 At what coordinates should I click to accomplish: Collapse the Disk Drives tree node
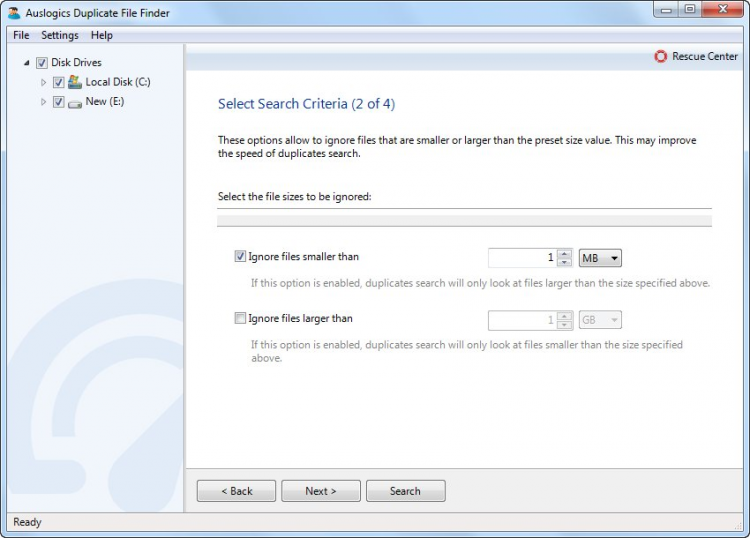point(27,63)
